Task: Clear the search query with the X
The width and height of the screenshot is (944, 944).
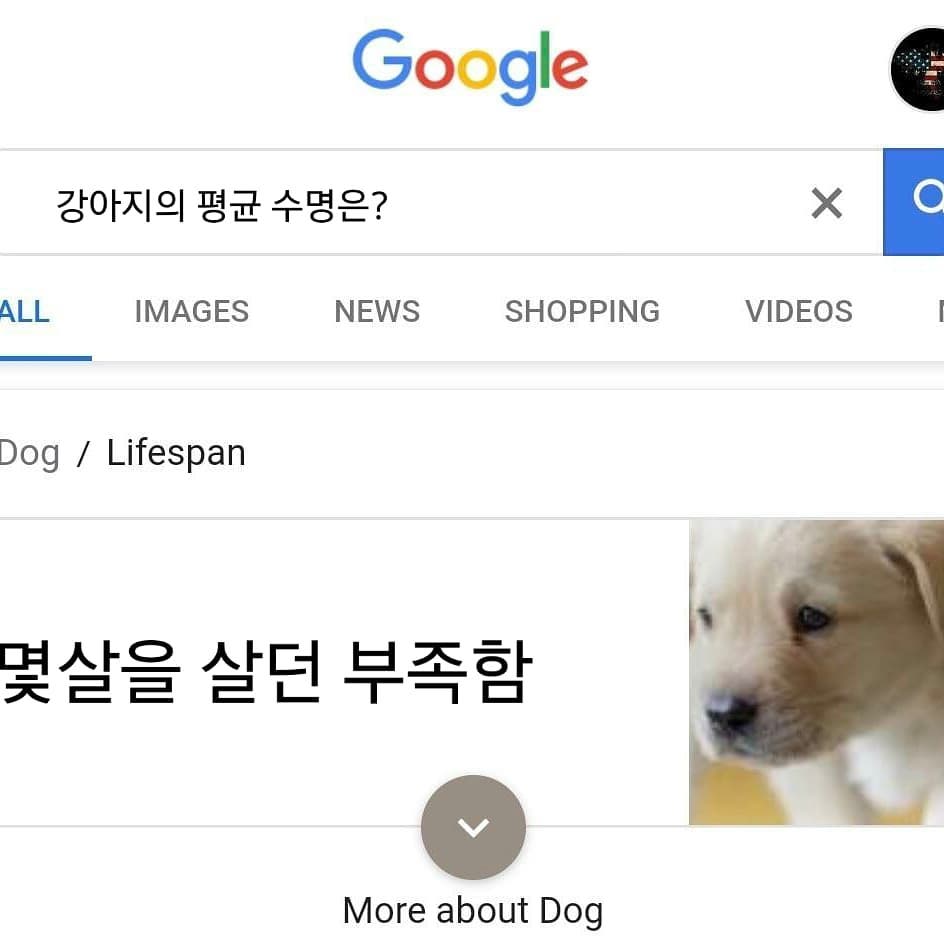Action: coord(827,203)
